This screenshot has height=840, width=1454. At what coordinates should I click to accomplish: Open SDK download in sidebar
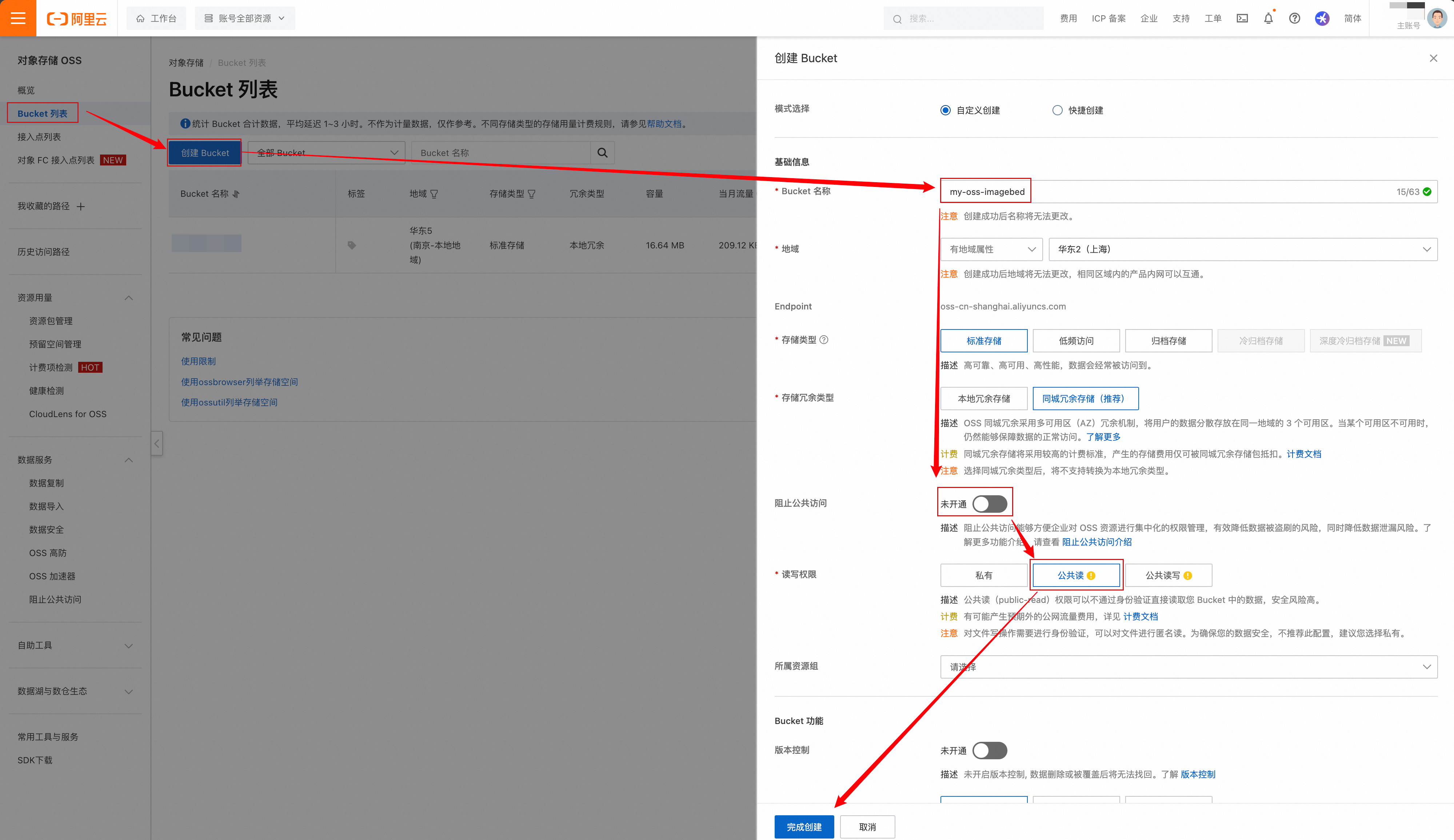(x=35, y=760)
